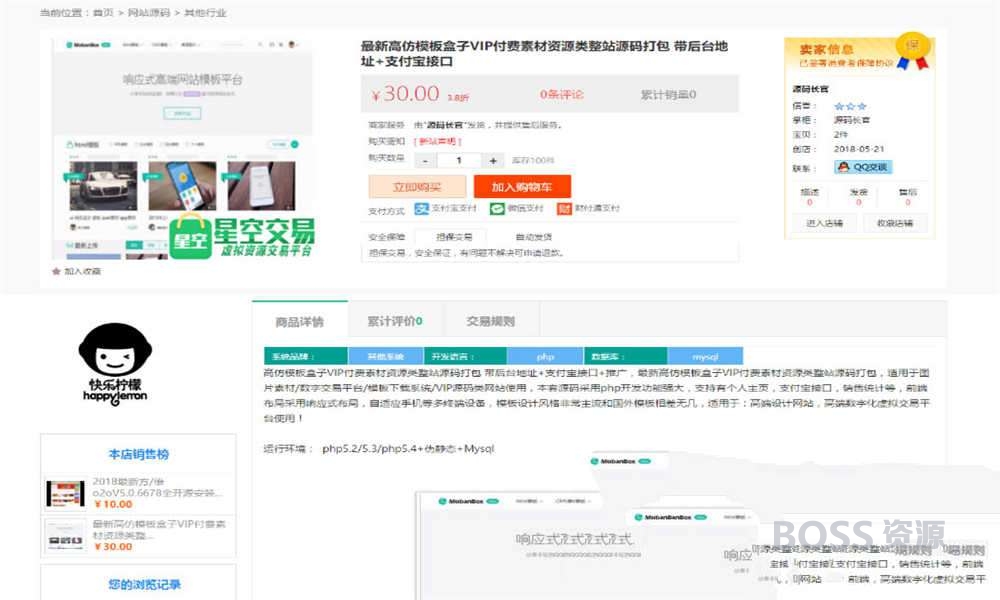Click the ¥30.00 main price
The height and width of the screenshot is (600, 1000).
(x=406, y=94)
